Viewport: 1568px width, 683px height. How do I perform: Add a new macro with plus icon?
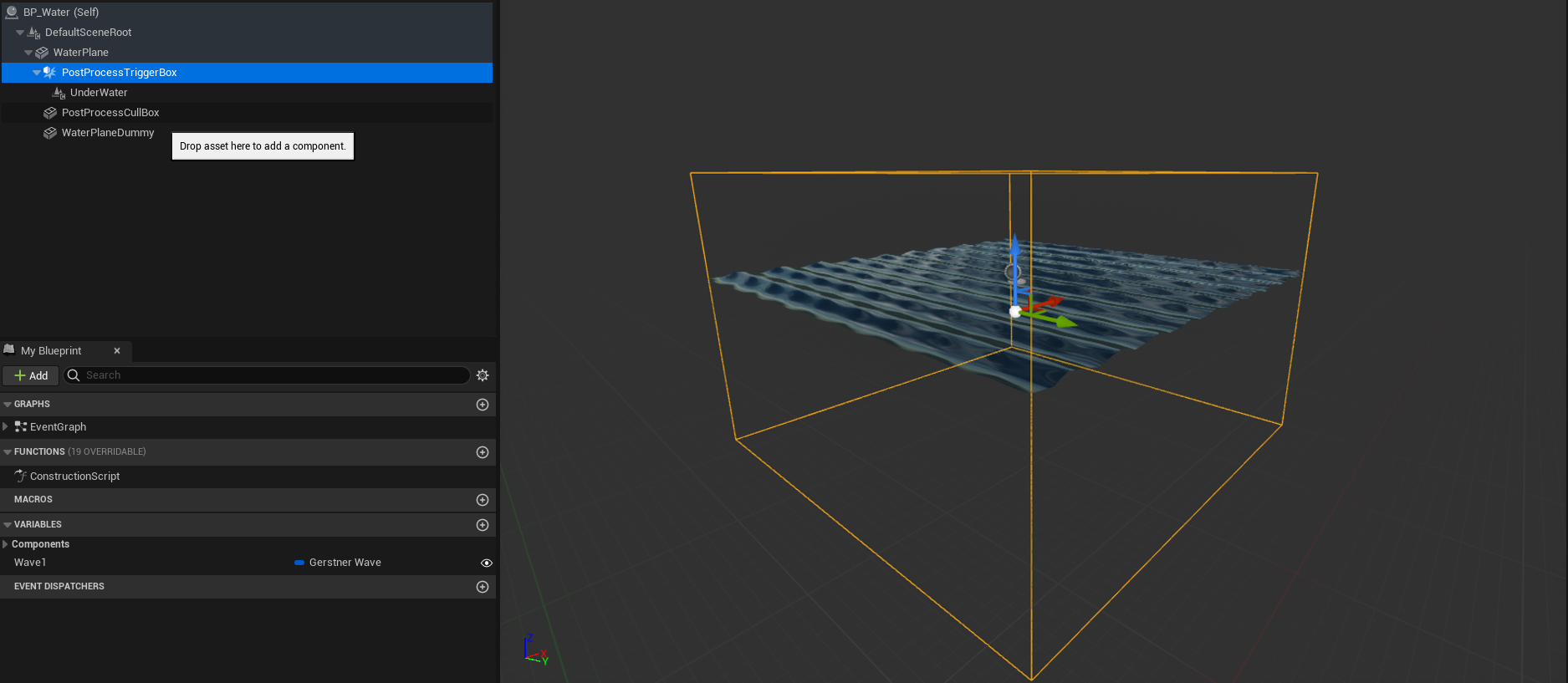(x=482, y=500)
